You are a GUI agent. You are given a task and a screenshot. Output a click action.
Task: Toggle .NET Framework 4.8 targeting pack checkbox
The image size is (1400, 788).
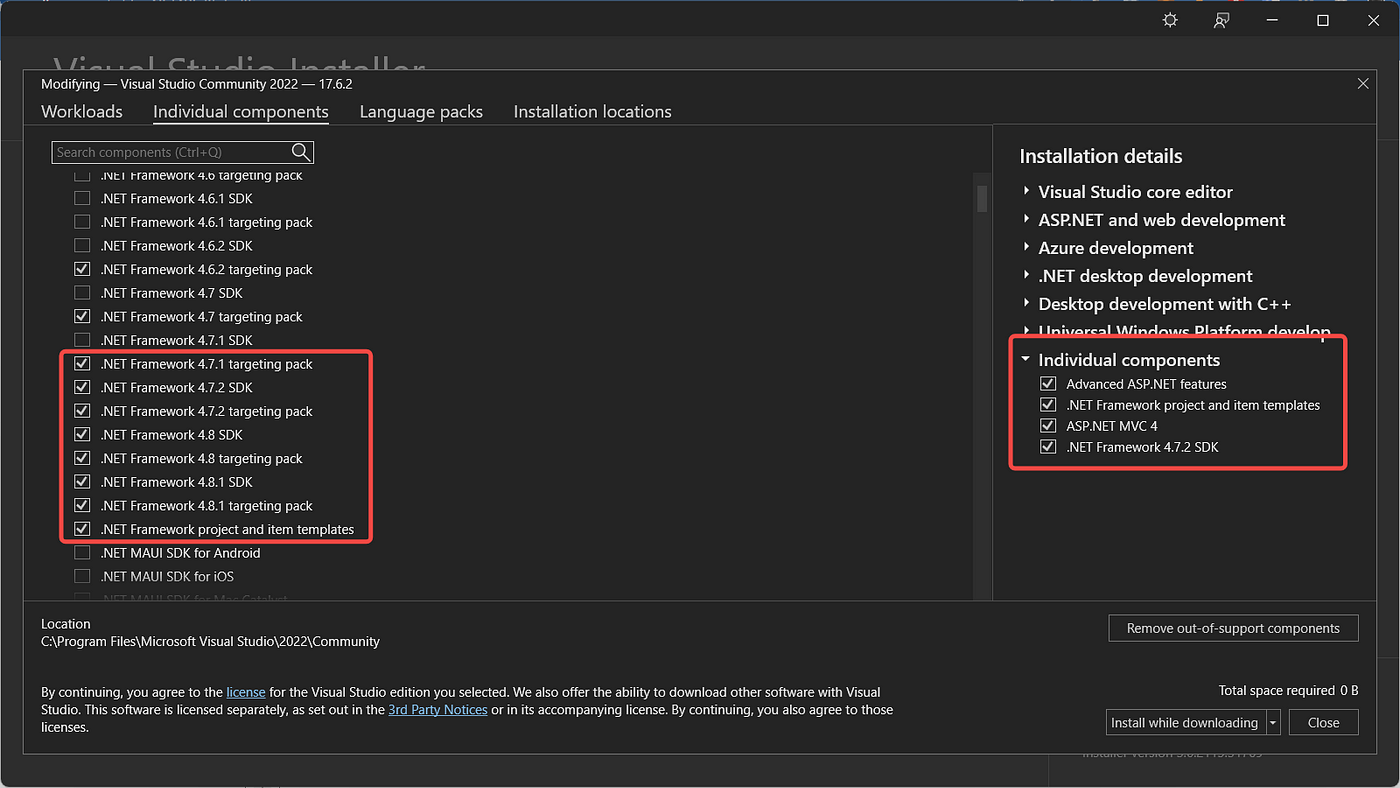(82, 458)
